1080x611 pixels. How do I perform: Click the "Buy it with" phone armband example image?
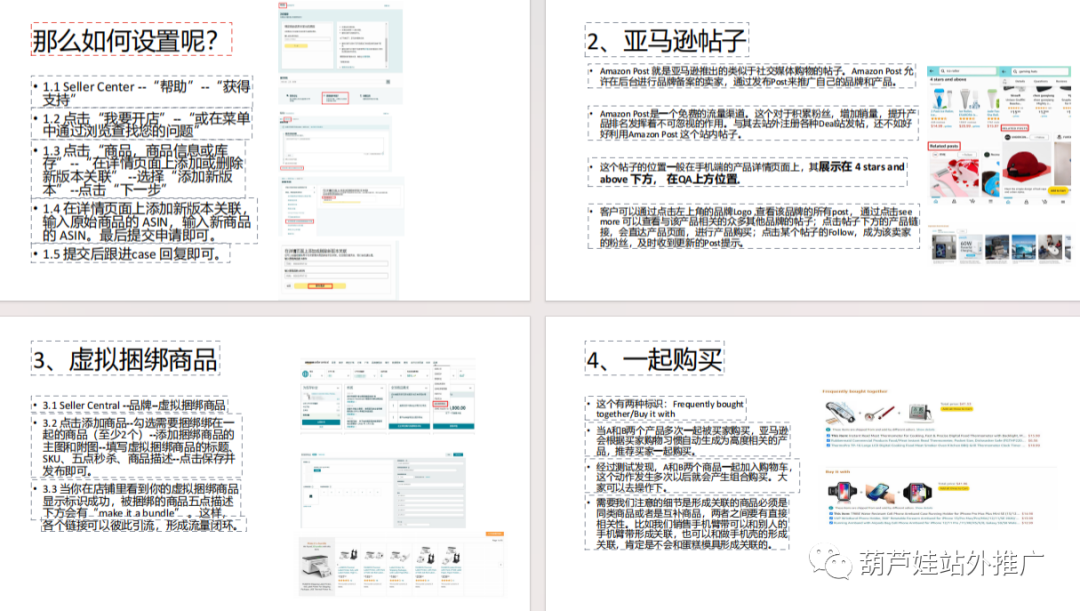(931, 497)
